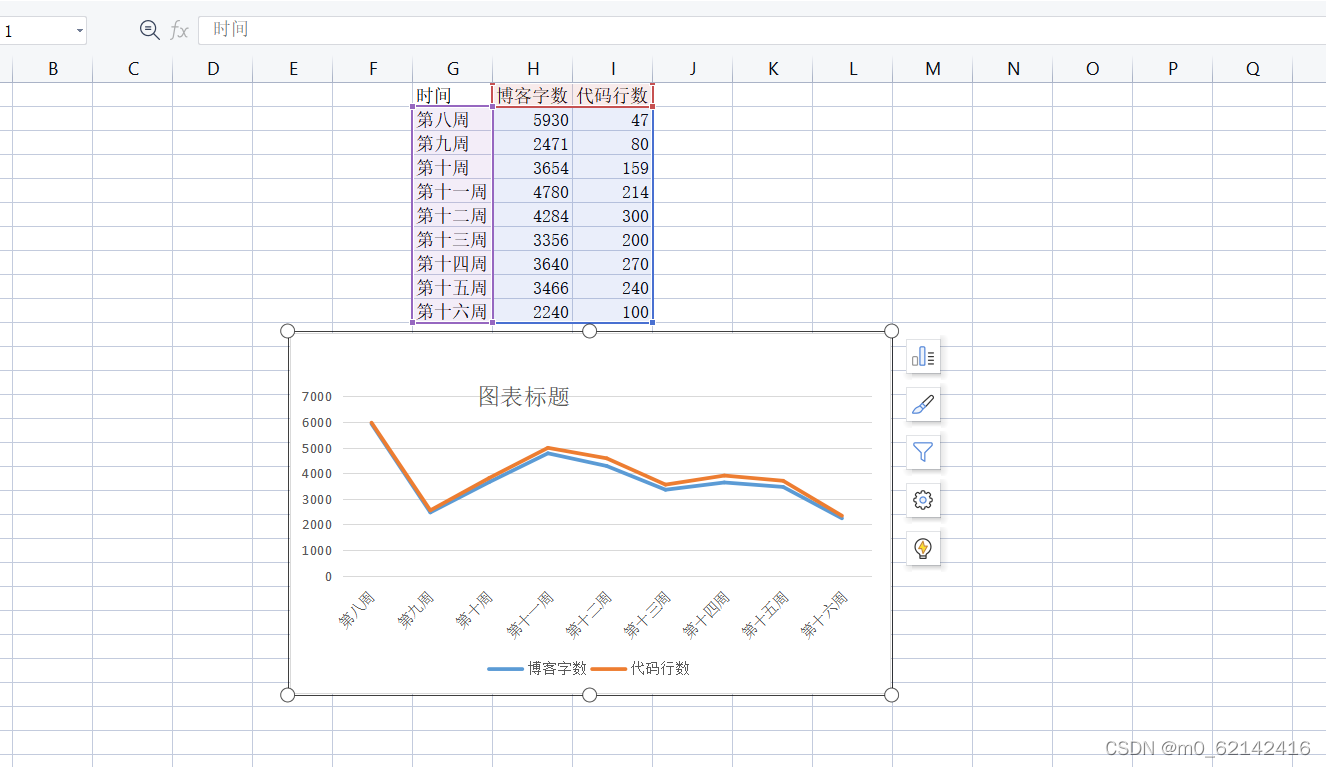Click the cell containing 300

(613, 215)
